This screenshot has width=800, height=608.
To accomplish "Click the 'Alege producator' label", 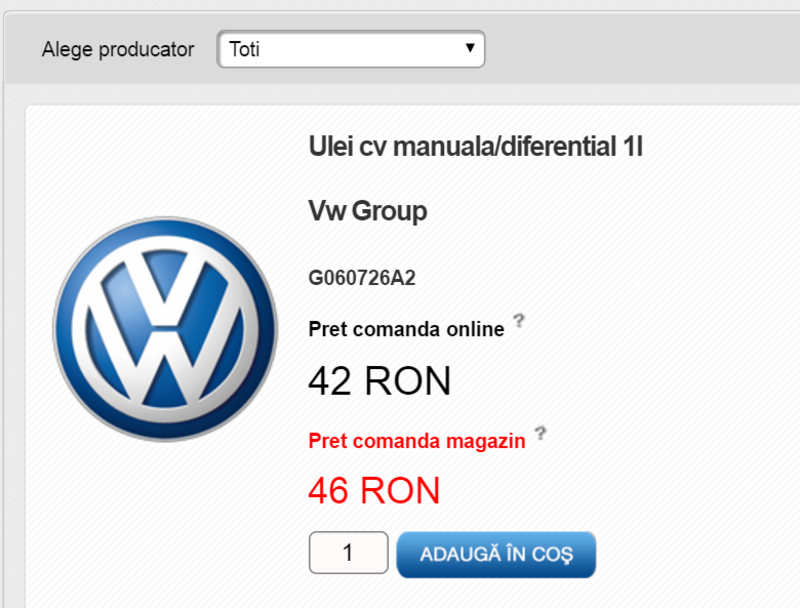I will 118,49.
